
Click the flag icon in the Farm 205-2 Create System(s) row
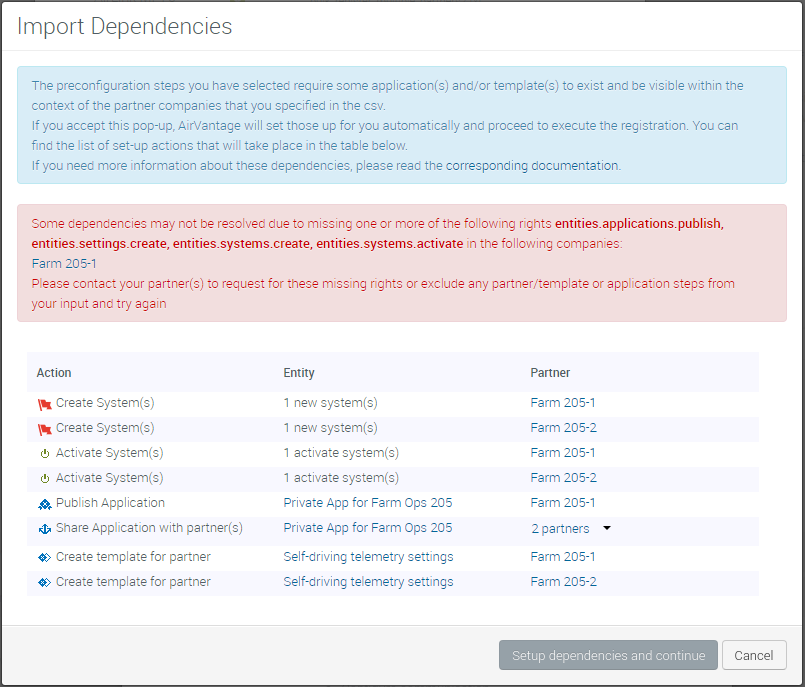pos(44,429)
